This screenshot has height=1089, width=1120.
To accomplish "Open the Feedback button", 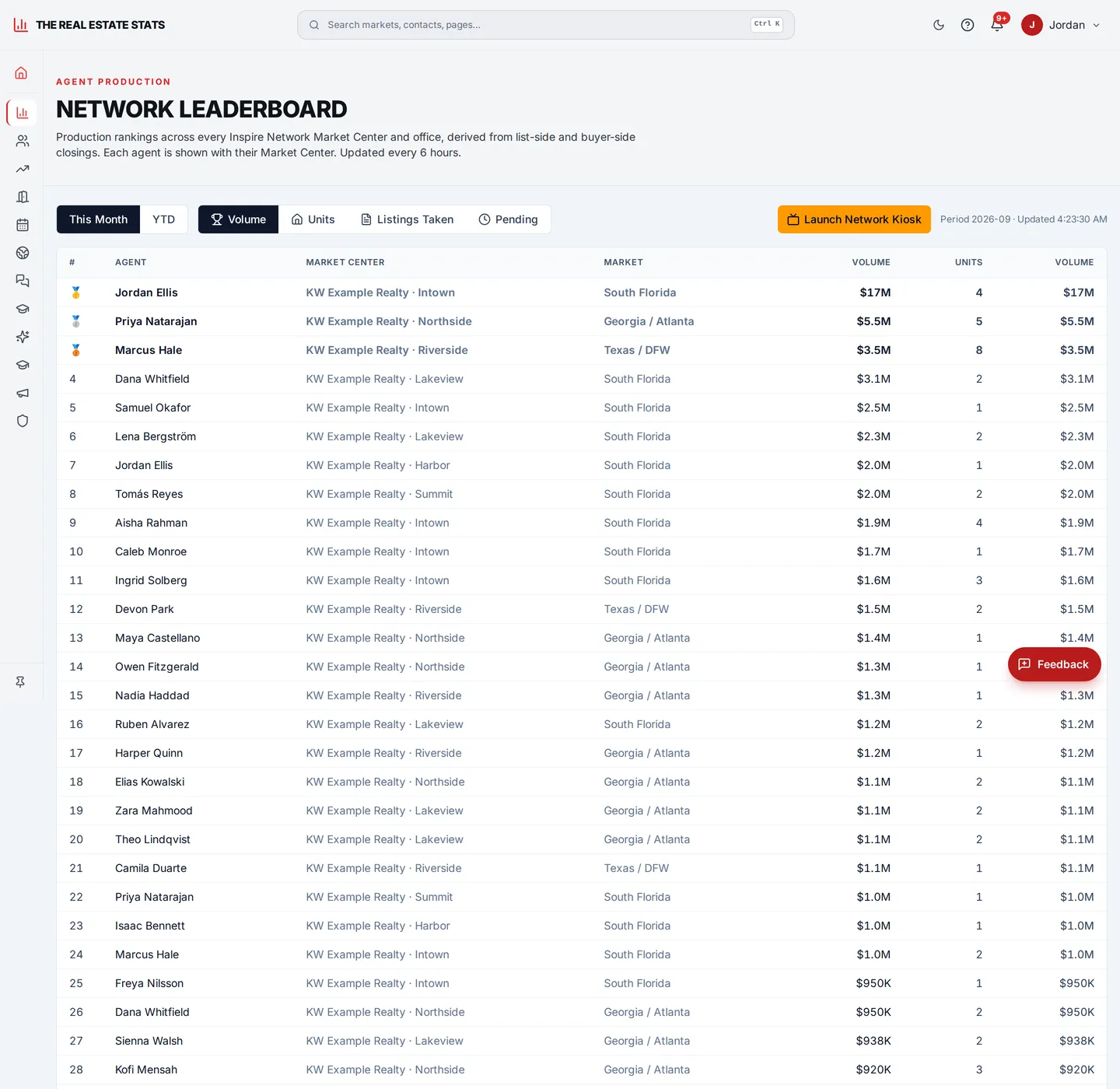I will click(1054, 664).
